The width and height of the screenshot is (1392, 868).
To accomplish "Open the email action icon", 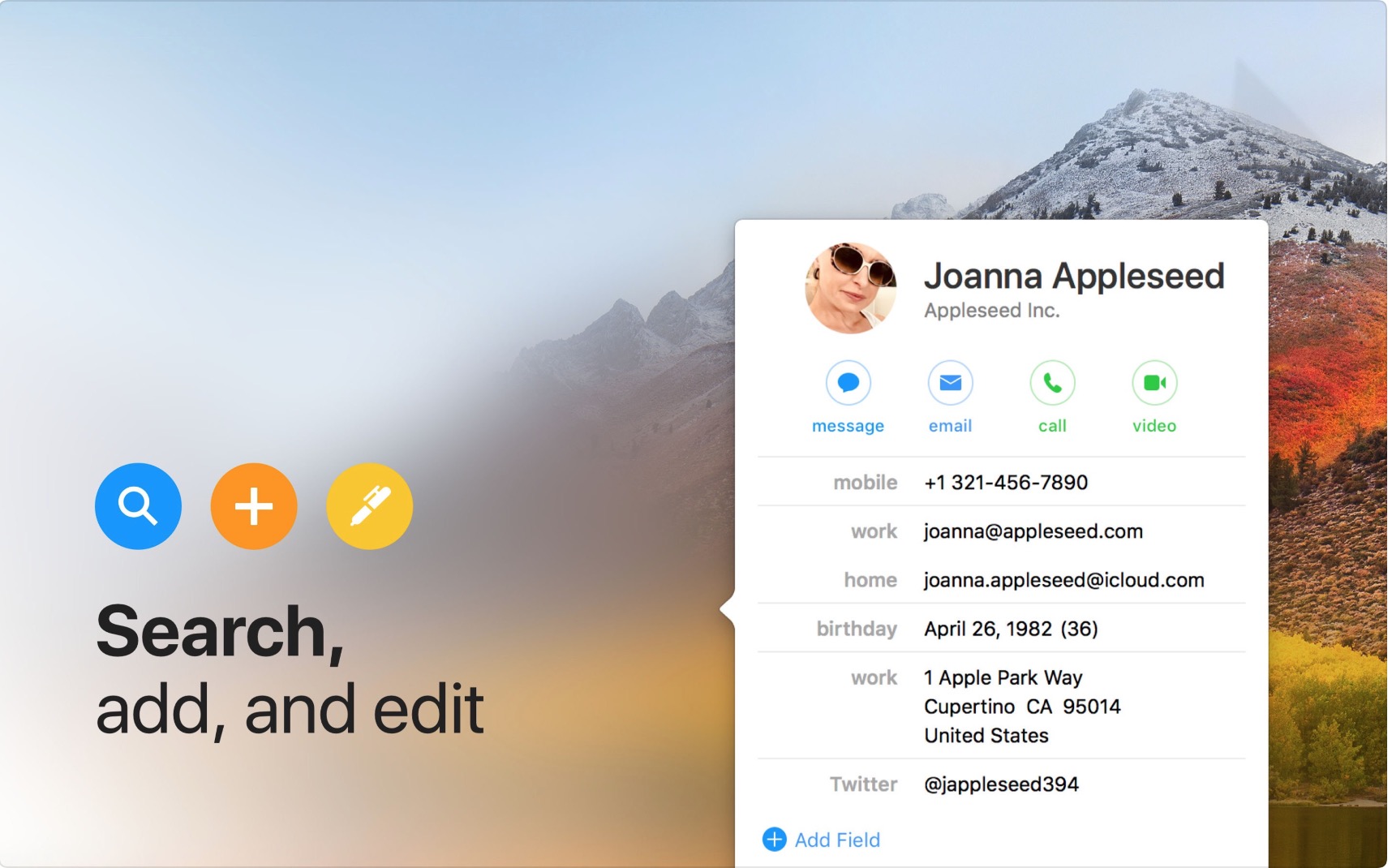I will 951,383.
